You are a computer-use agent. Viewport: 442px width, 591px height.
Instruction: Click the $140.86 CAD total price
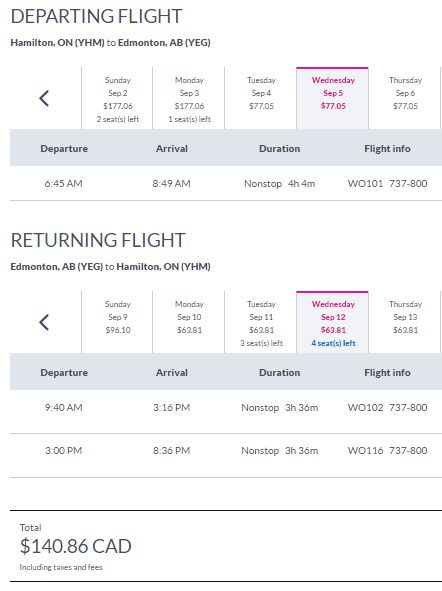coord(75,546)
